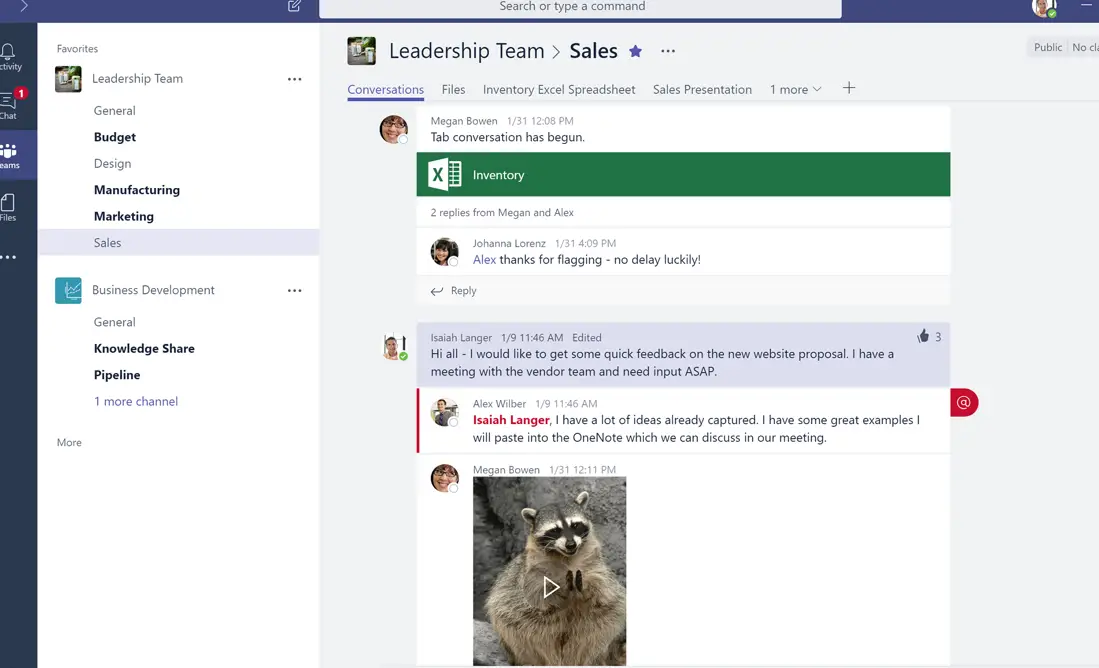
Task: Open the Inventory Excel file card
Action: pyautogui.click(x=683, y=175)
